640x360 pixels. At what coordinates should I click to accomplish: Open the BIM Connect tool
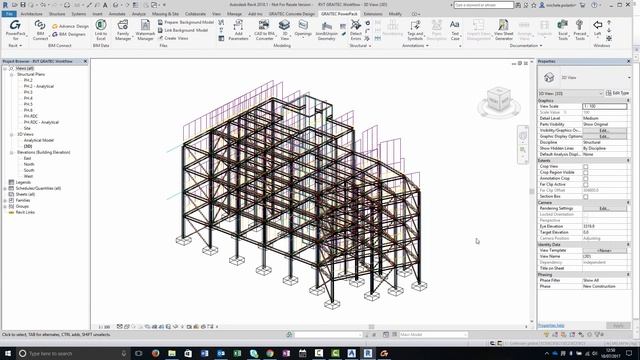[40, 30]
